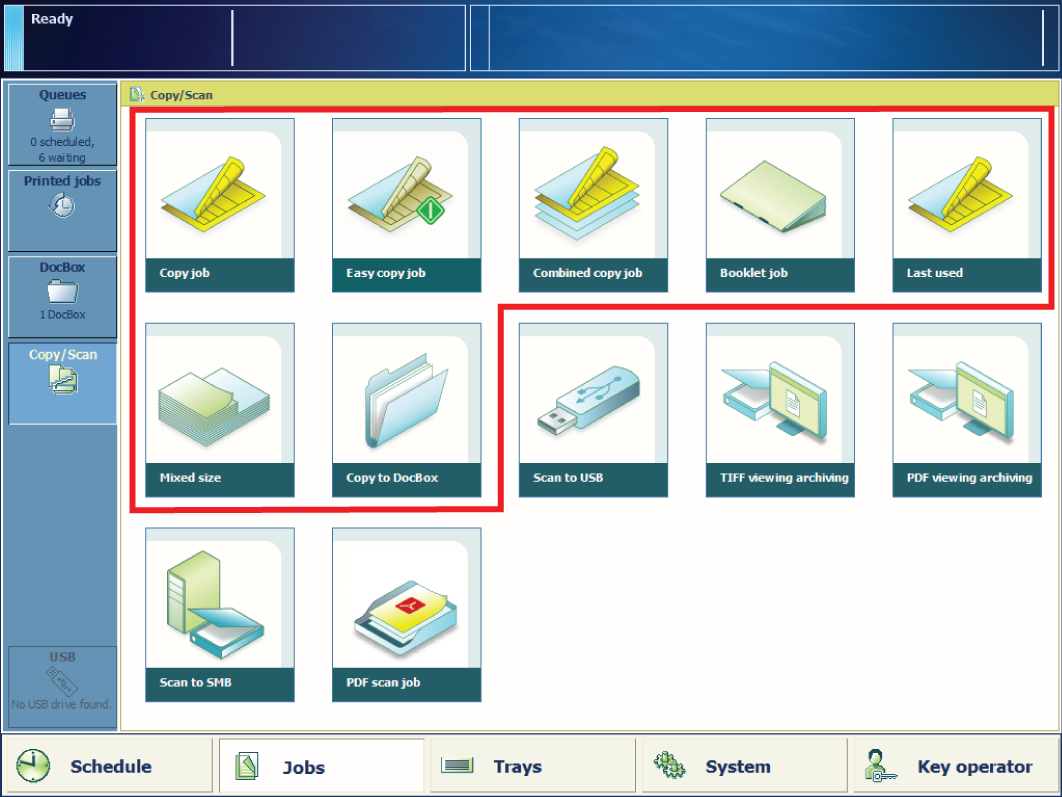Screen dimensions: 1062x797
Task: Open the System tab
Action: click(x=744, y=766)
